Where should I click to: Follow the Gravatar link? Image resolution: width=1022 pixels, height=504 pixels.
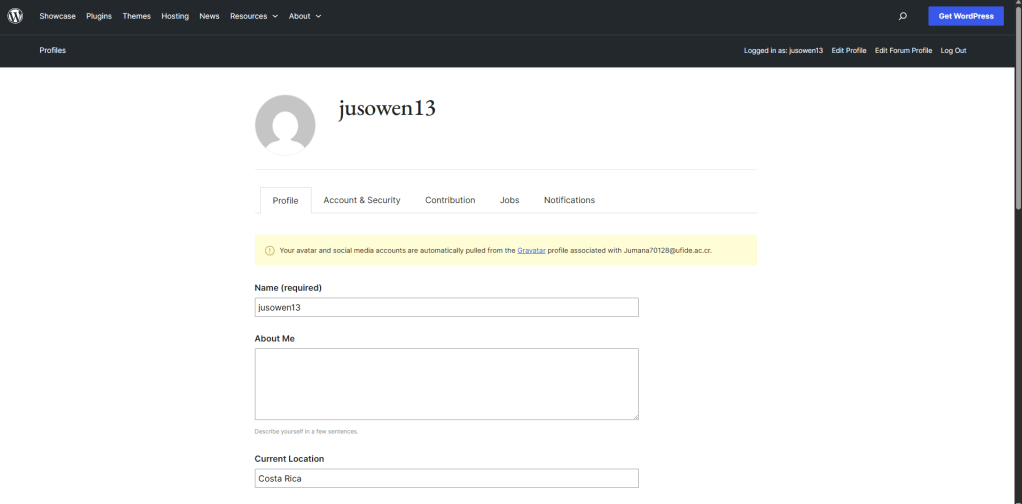531,250
